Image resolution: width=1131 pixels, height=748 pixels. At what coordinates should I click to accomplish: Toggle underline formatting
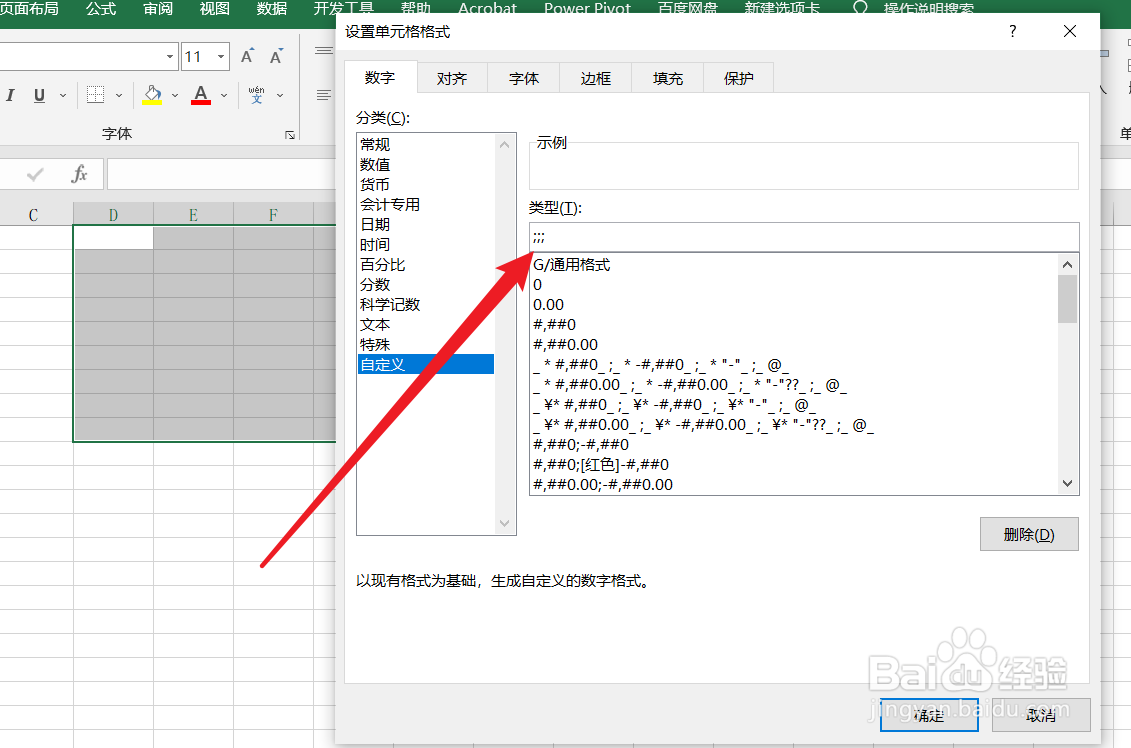point(37,94)
